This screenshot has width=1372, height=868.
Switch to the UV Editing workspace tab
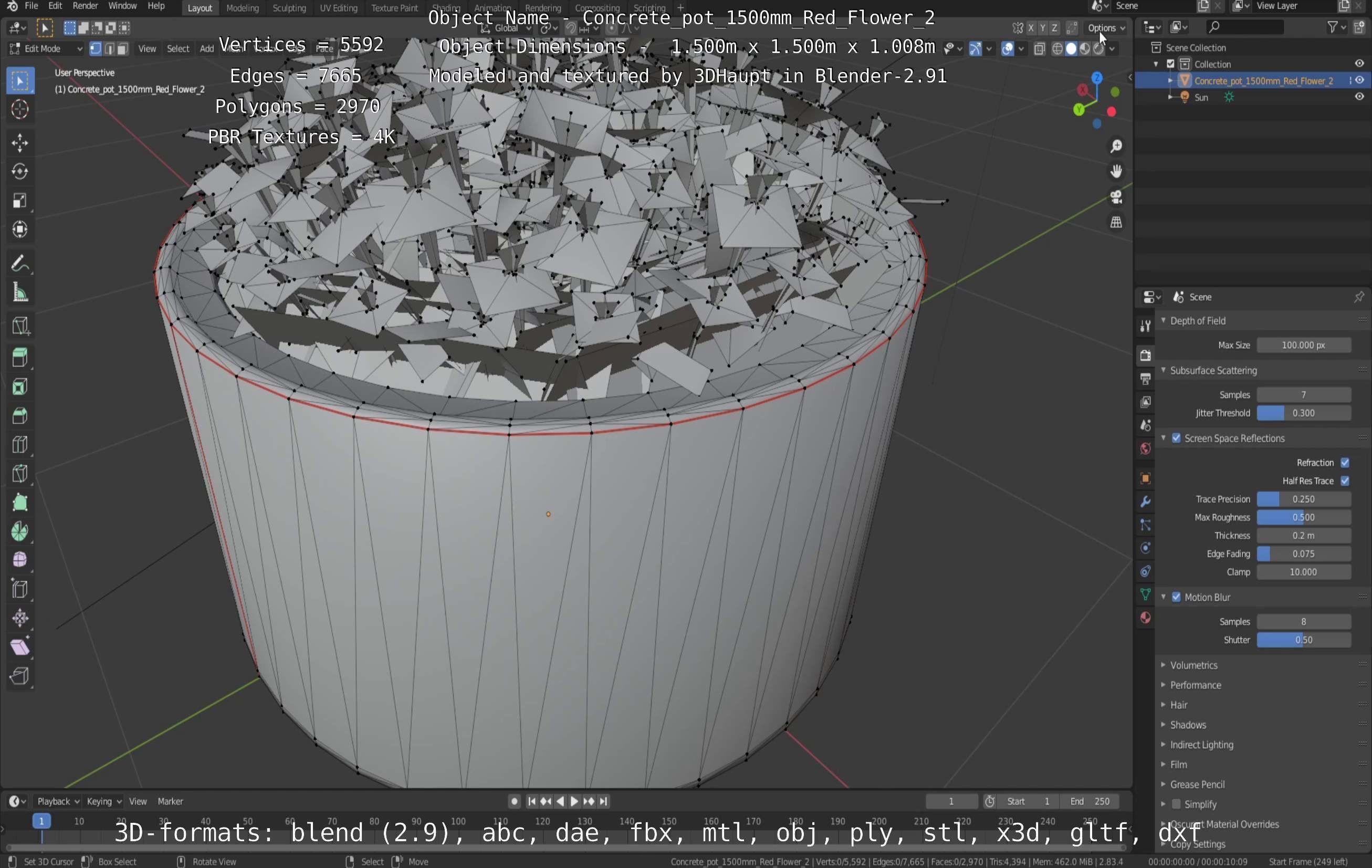pyautogui.click(x=339, y=8)
